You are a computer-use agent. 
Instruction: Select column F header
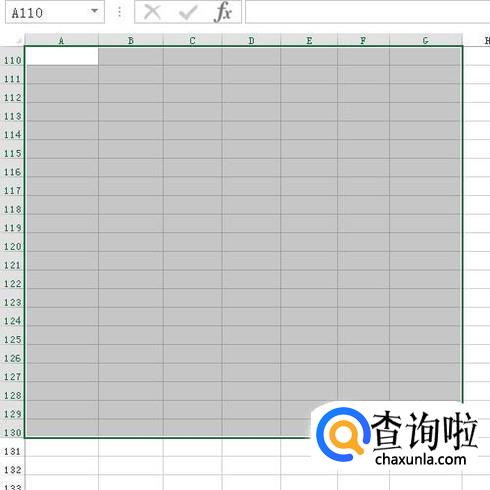(x=363, y=40)
